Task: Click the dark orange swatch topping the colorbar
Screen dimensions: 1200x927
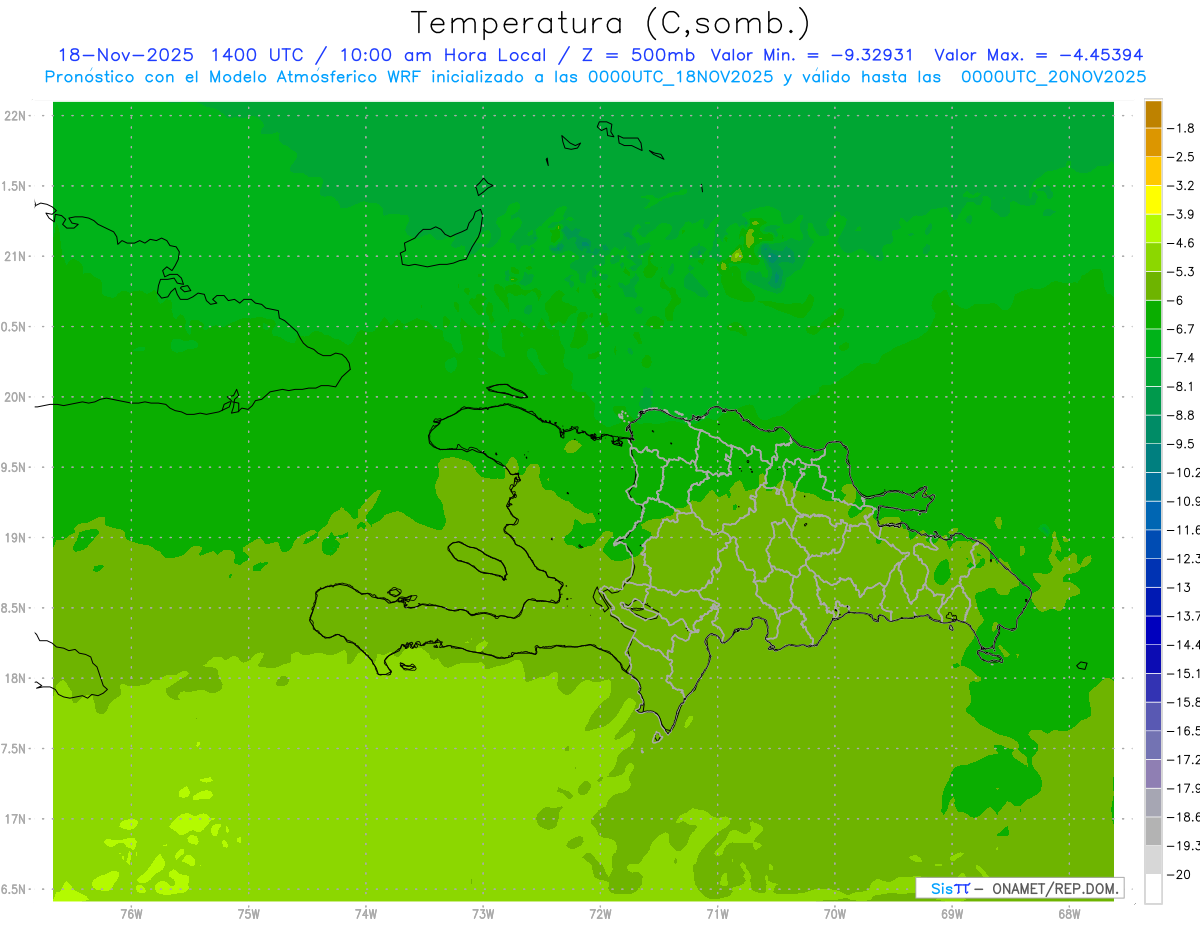Action: (x=1153, y=114)
